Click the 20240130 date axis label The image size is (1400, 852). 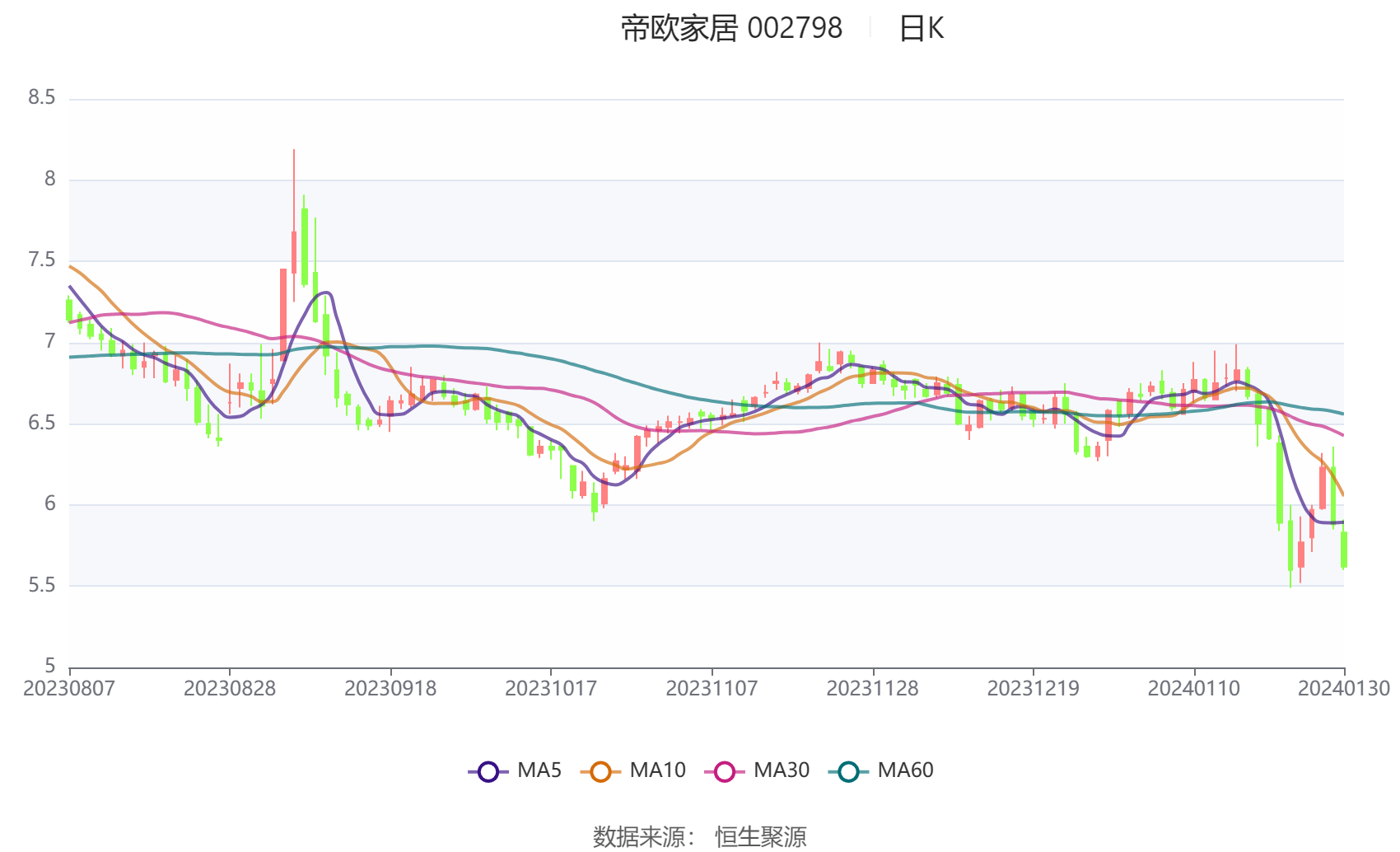[1344, 689]
